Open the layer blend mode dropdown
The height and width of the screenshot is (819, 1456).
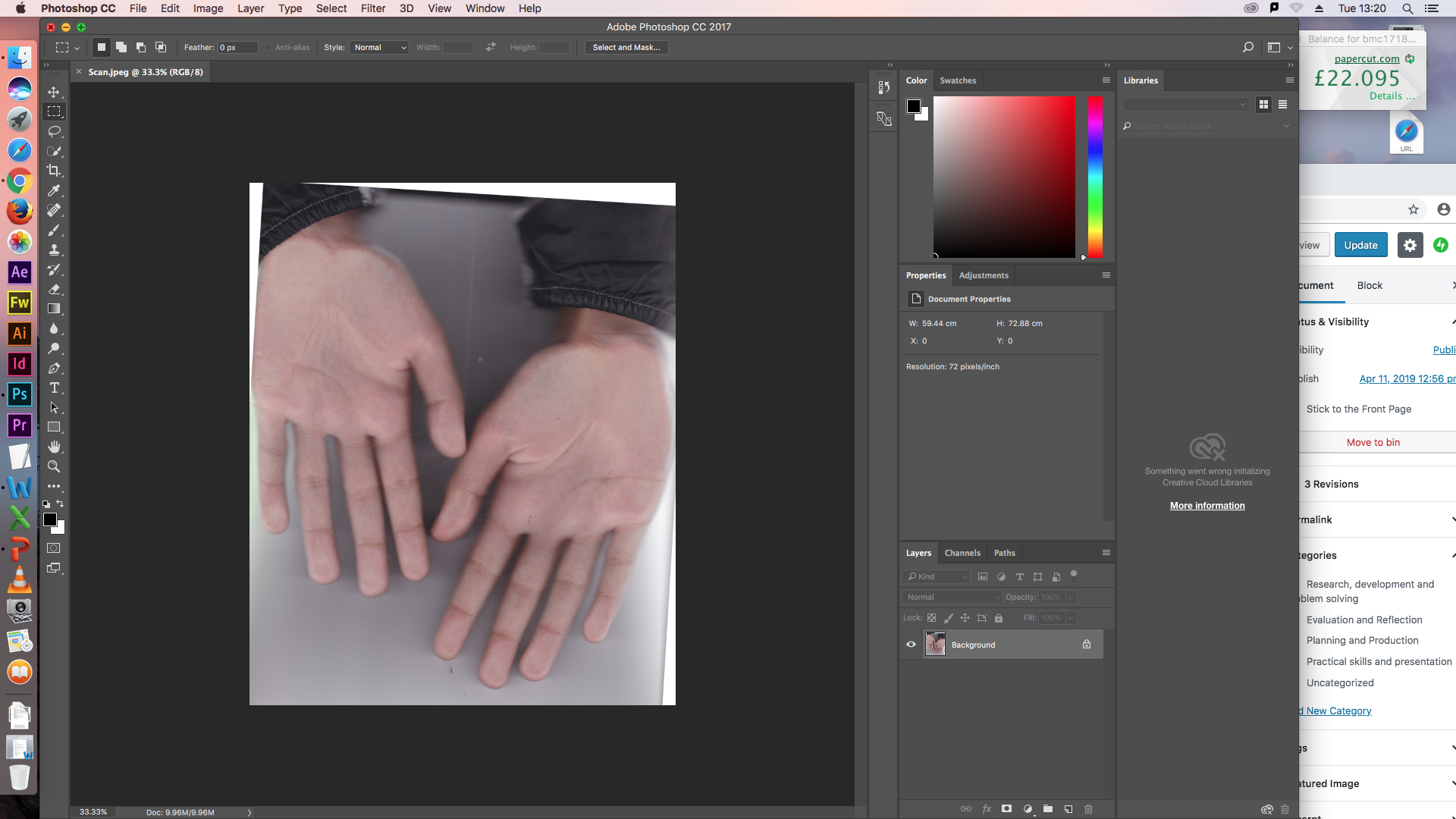click(952, 598)
